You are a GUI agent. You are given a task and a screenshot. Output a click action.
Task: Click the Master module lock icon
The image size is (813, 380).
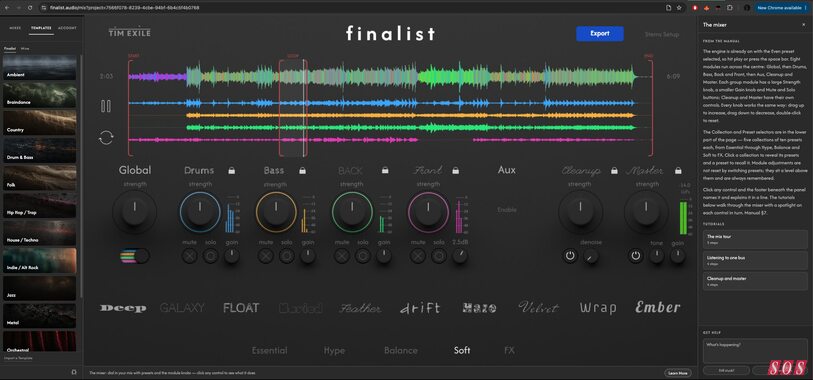pyautogui.click(x=678, y=171)
